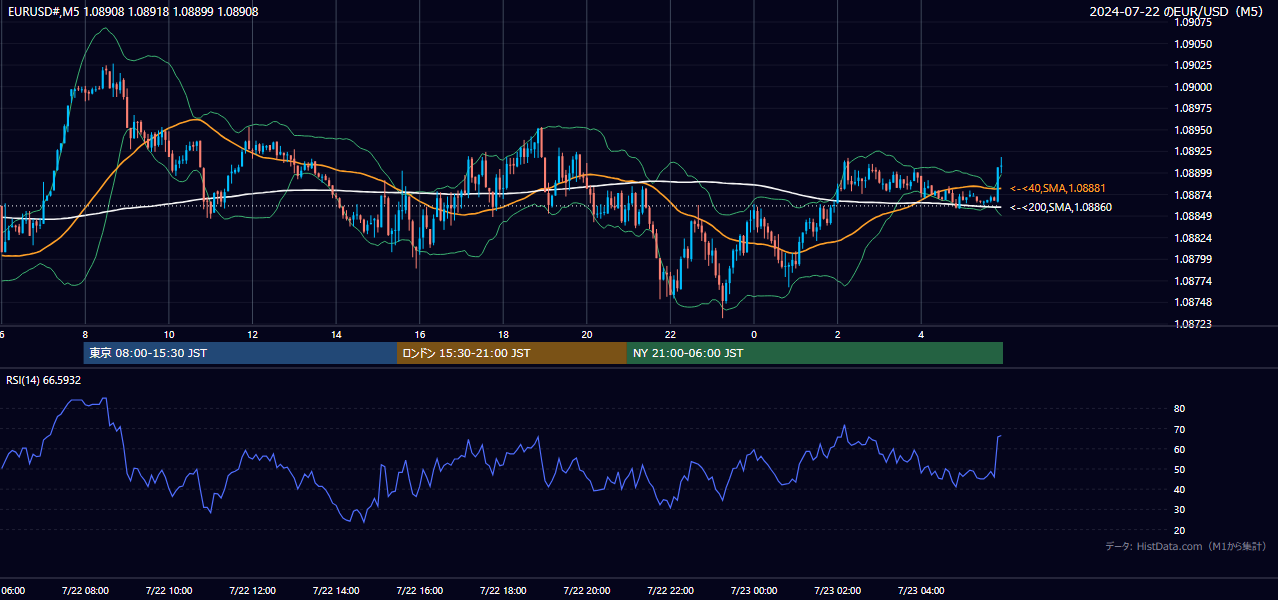1278x600 pixels.
Task: Click the 1.09000 price axis label
Action: (1192, 87)
